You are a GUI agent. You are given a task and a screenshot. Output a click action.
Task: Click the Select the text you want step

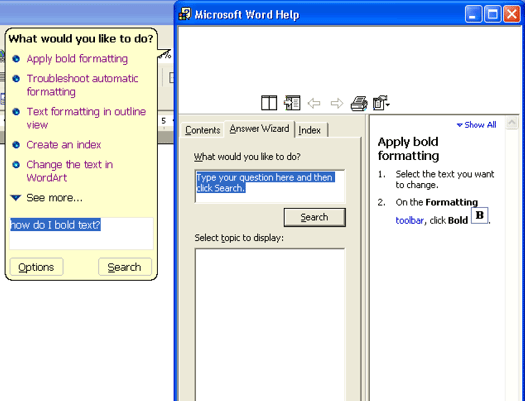coord(445,179)
